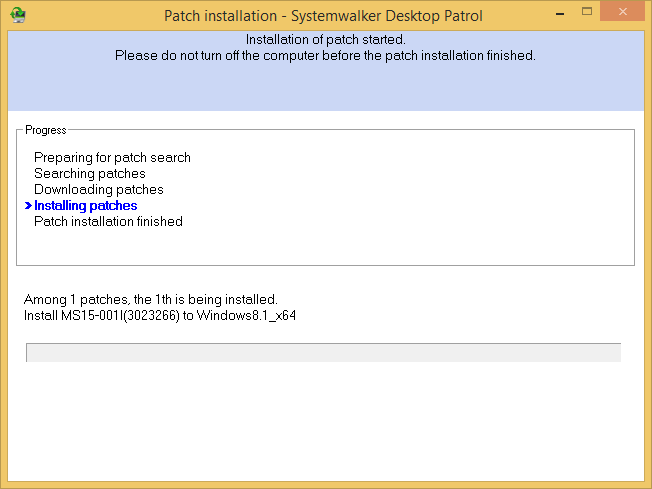652x489 pixels.
Task: Click the 'Among 1 patches' status line
Action: 151,299
